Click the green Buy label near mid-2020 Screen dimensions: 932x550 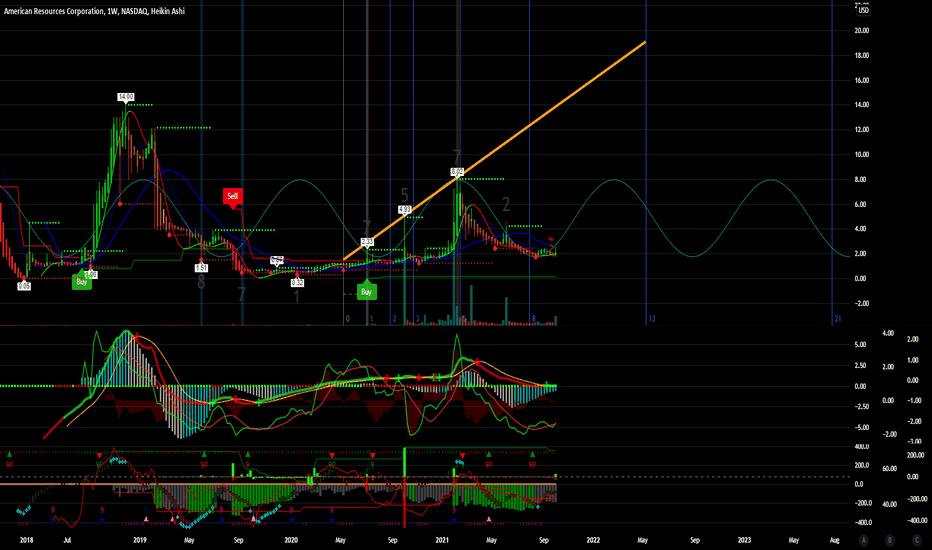[x=366, y=292]
